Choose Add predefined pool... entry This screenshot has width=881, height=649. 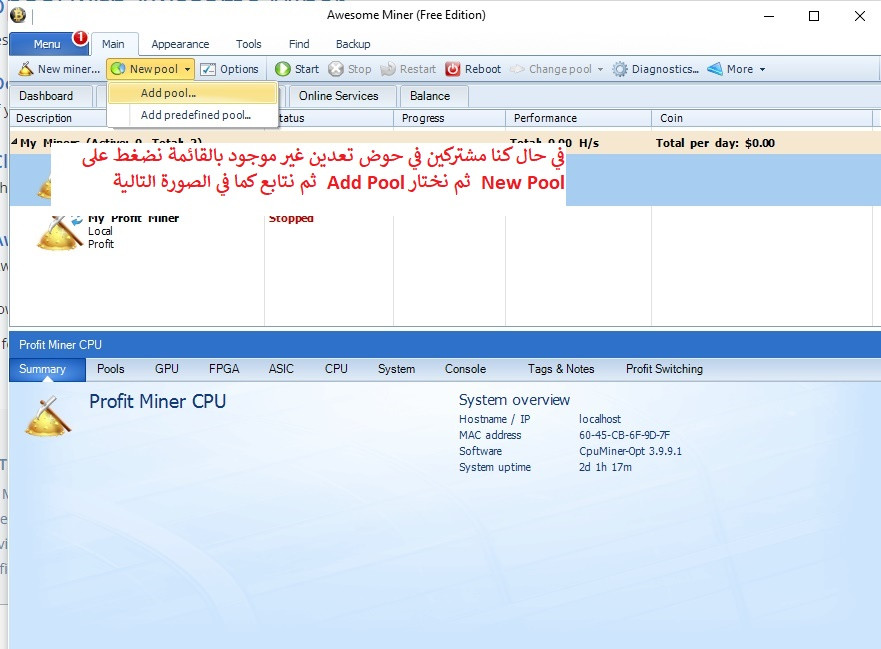(192, 115)
